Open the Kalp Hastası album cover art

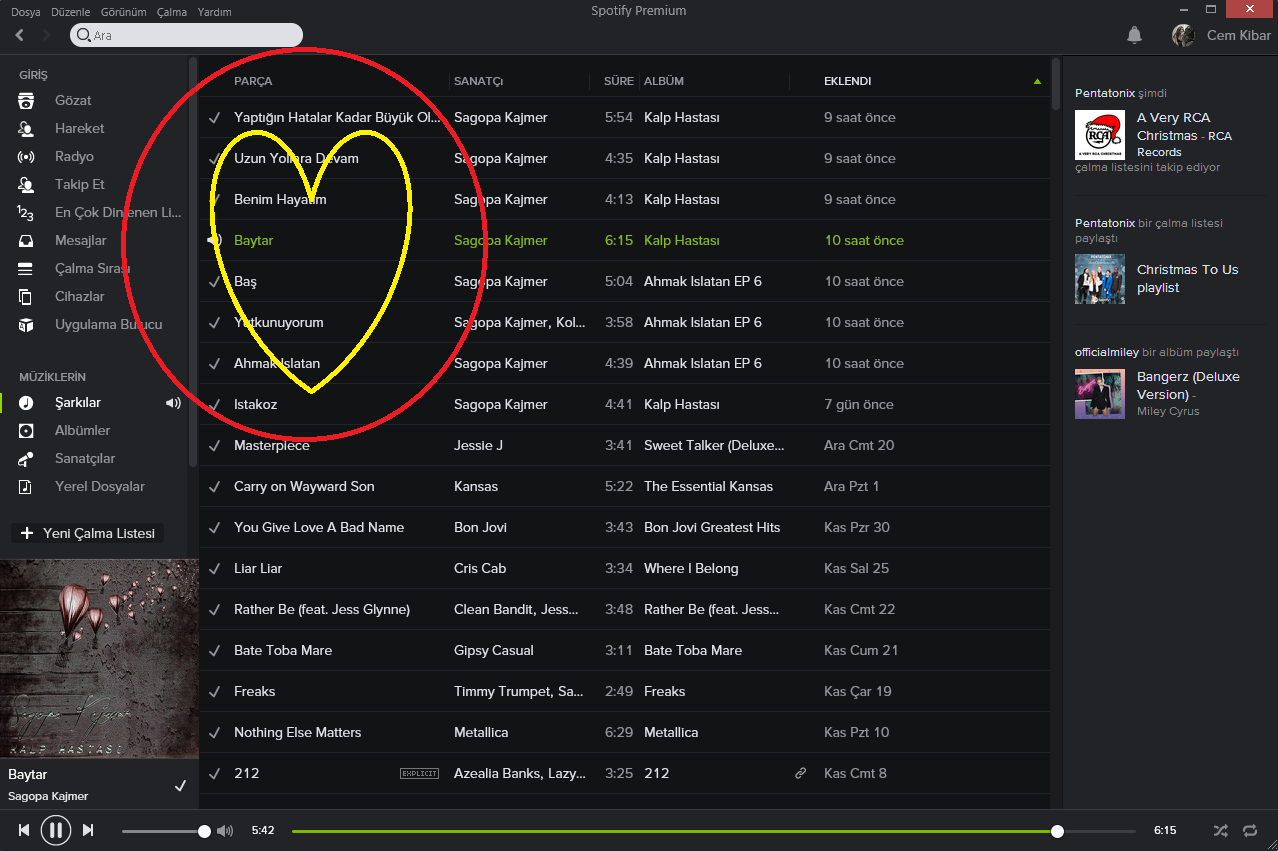99,658
